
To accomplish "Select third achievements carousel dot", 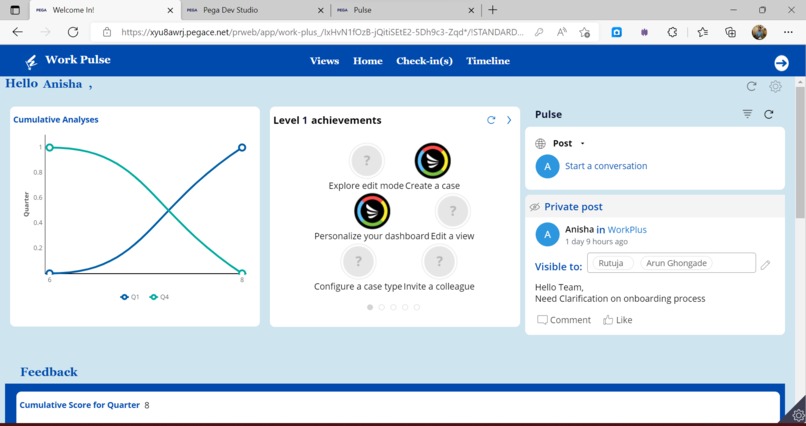I will coord(393,307).
